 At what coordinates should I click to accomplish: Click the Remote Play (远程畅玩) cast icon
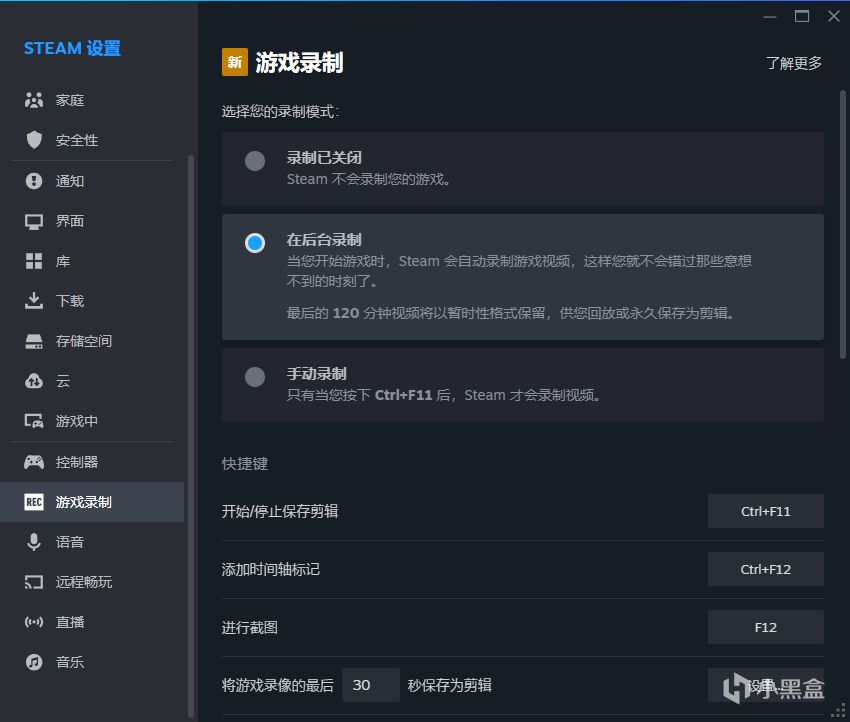click(34, 582)
